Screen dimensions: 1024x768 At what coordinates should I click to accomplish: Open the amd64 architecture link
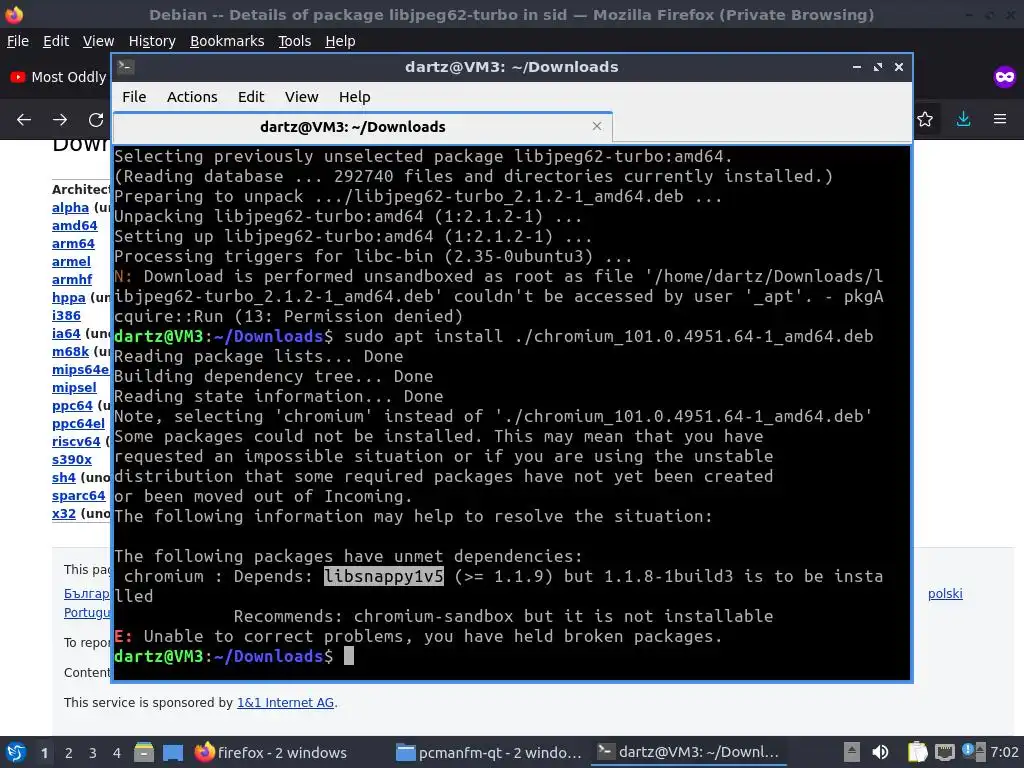pos(74,225)
